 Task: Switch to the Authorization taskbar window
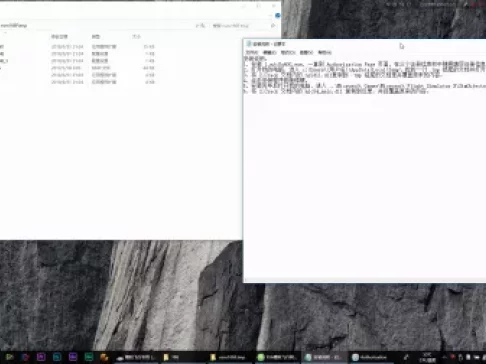tap(371, 357)
